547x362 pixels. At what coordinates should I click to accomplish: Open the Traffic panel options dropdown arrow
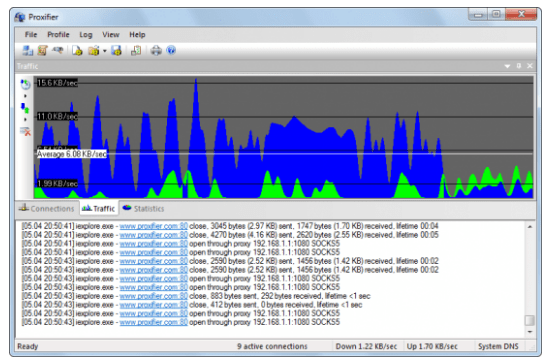(507, 66)
